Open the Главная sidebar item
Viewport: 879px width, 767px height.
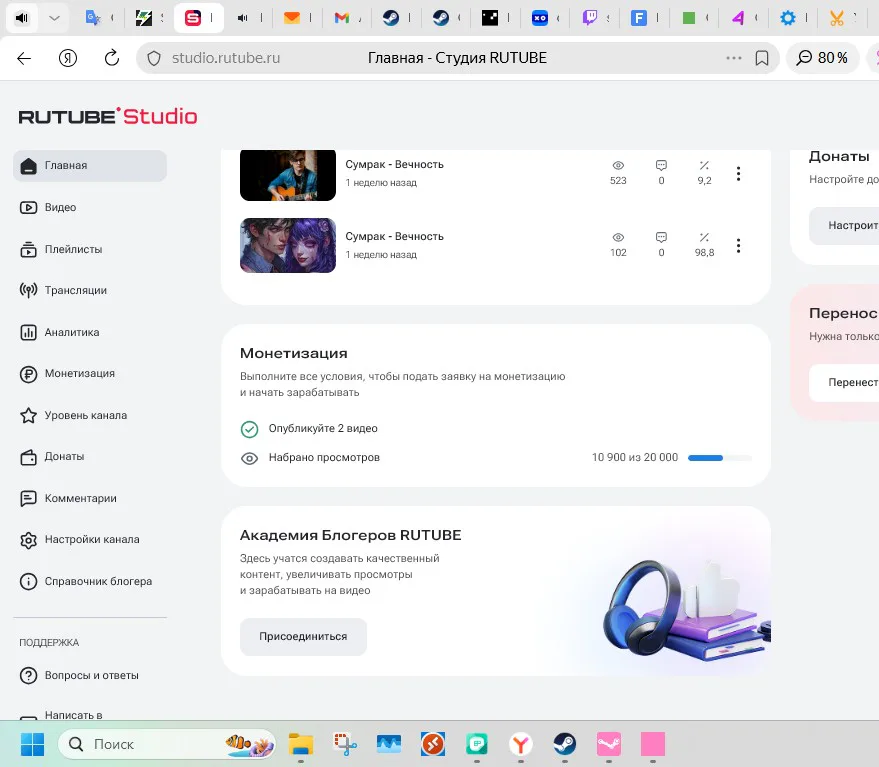coord(90,165)
